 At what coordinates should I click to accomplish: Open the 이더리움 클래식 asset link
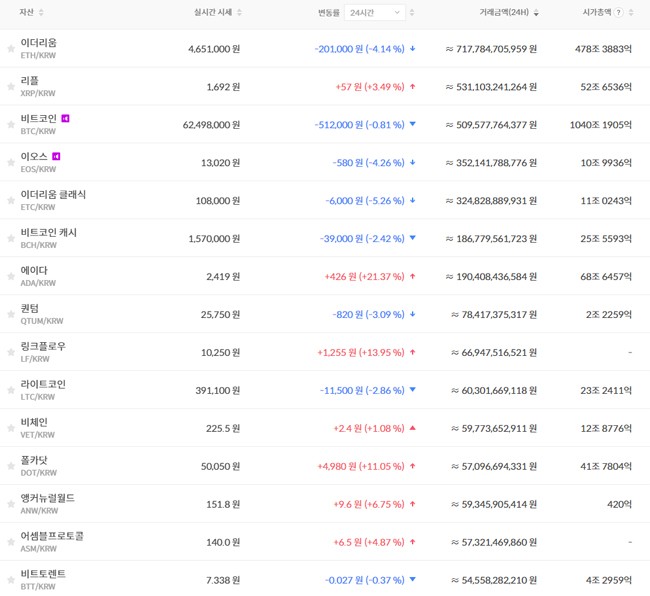click(53, 200)
